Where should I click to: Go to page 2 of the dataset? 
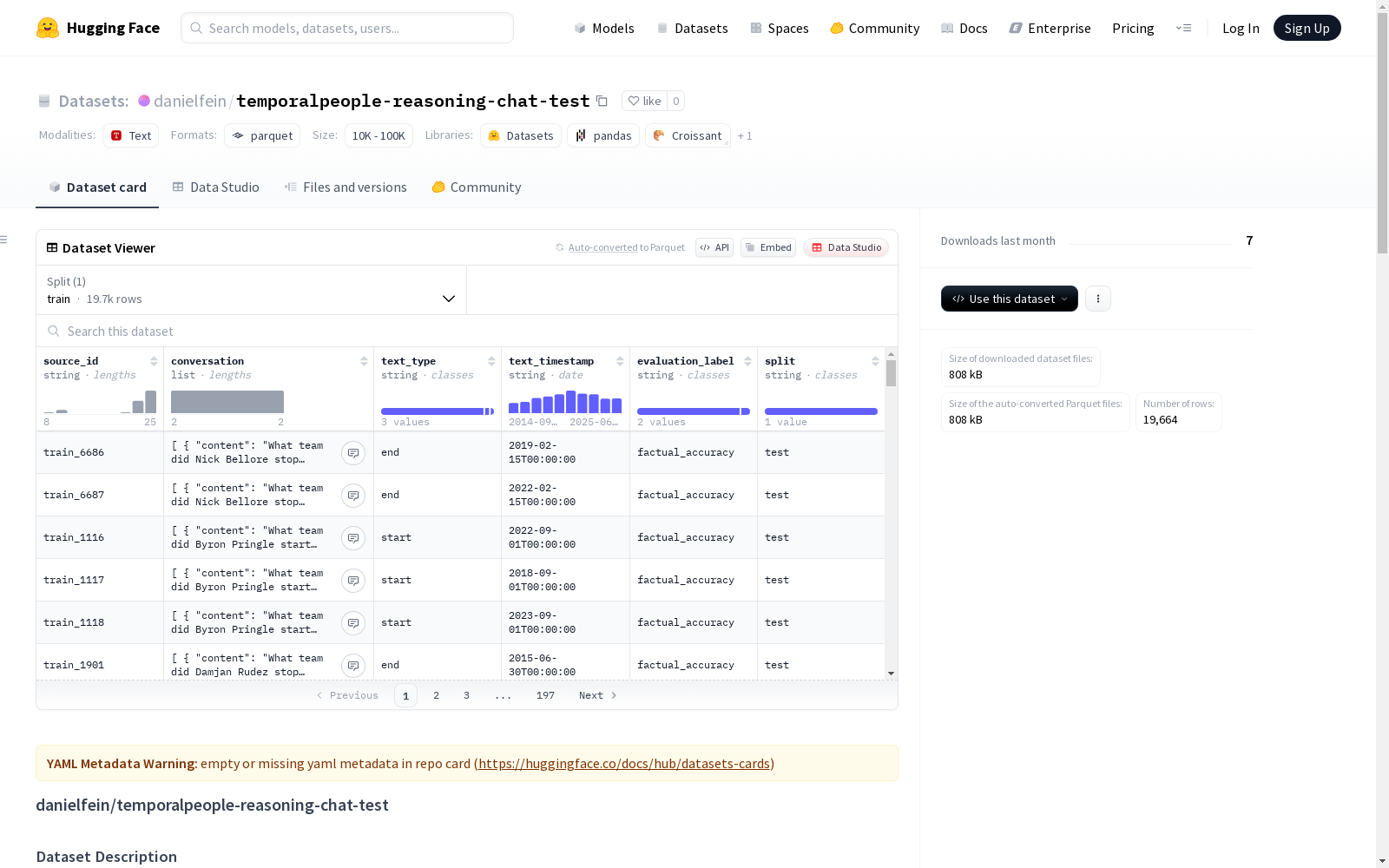click(x=436, y=695)
